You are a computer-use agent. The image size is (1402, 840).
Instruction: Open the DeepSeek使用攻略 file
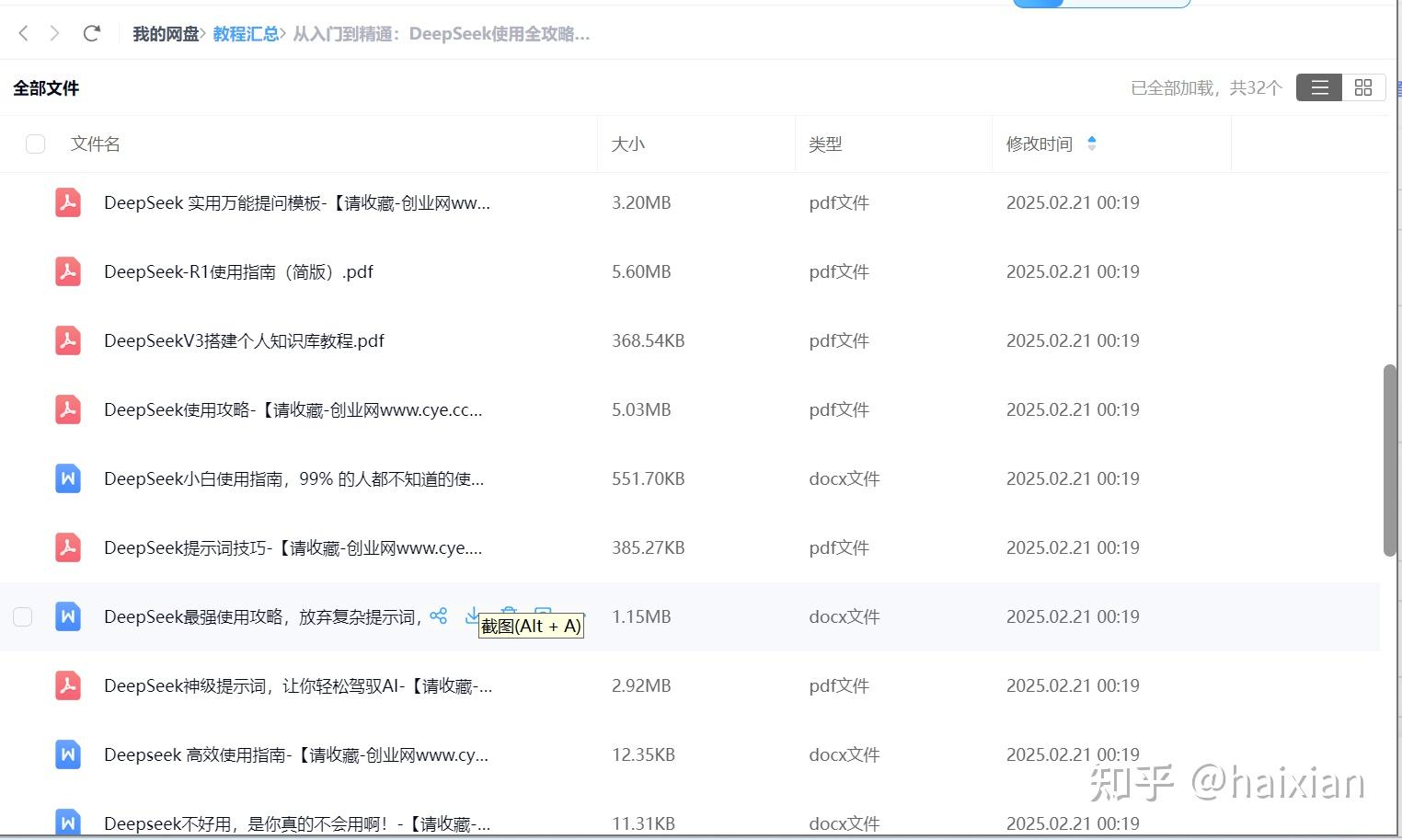293,409
